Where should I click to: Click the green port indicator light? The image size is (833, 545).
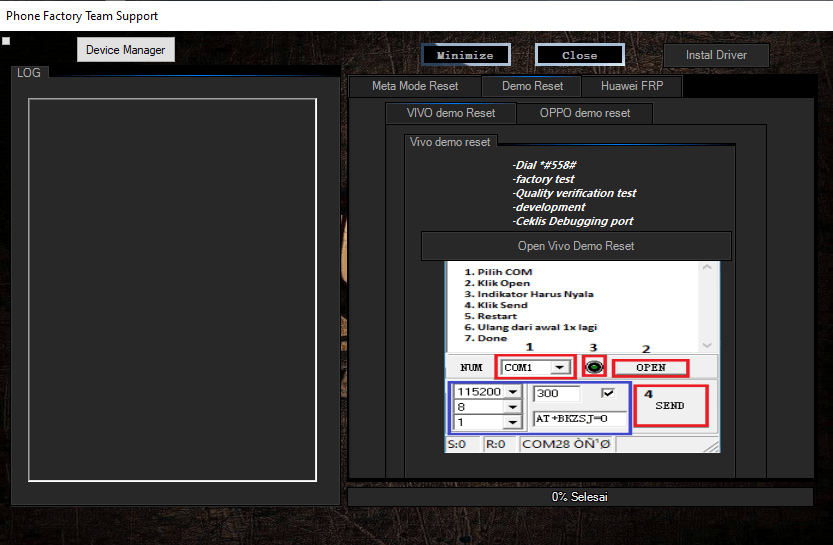click(x=595, y=367)
